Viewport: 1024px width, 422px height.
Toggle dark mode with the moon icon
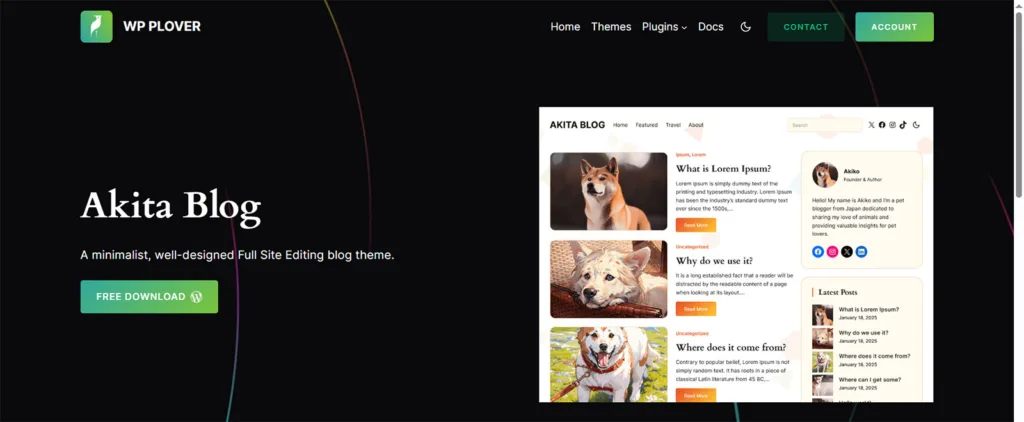pos(745,27)
